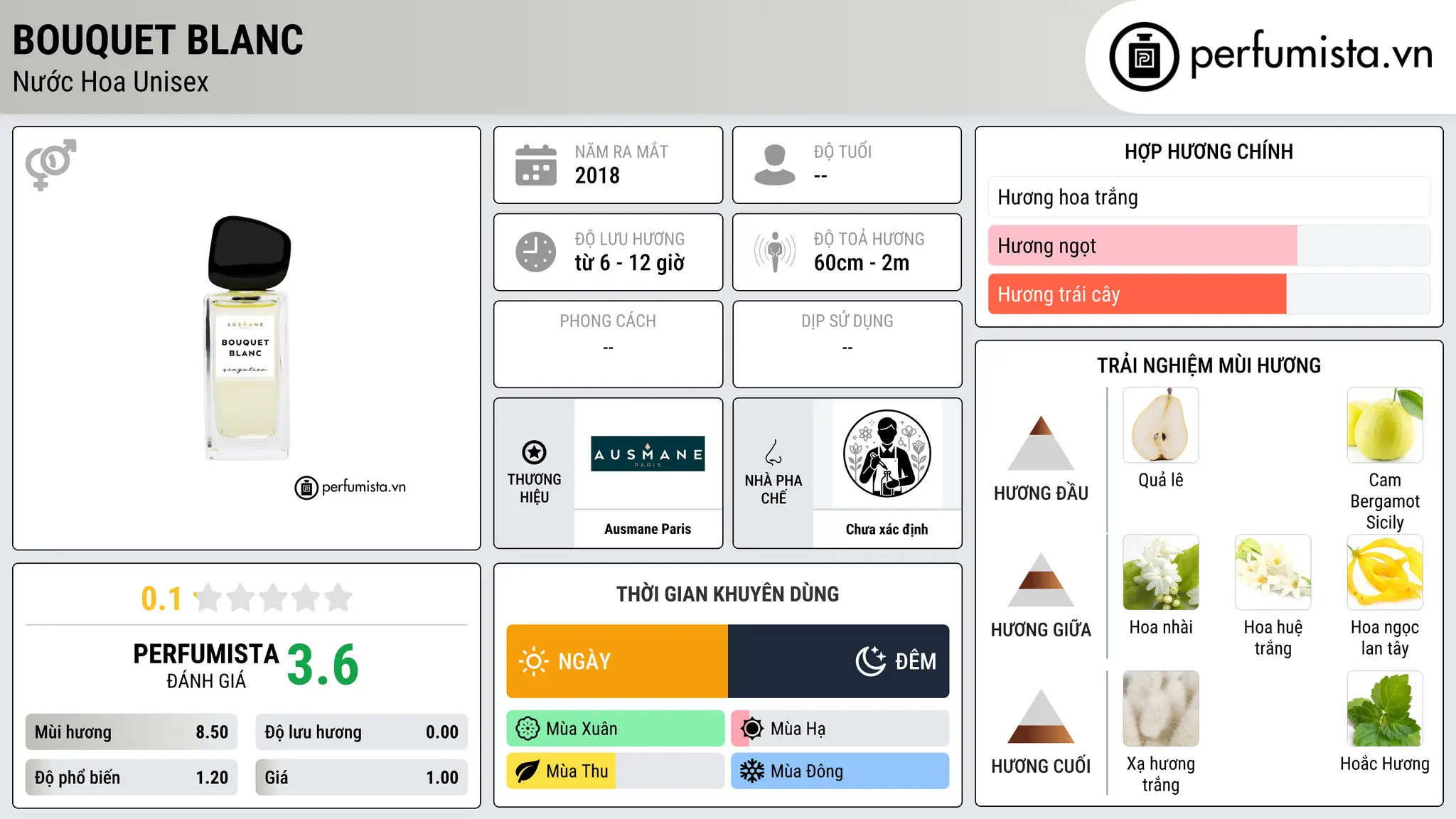This screenshot has width=1456, height=819.
Task: Click the Trải nghiệm mùi hương heading
Action: pyautogui.click(x=1209, y=365)
